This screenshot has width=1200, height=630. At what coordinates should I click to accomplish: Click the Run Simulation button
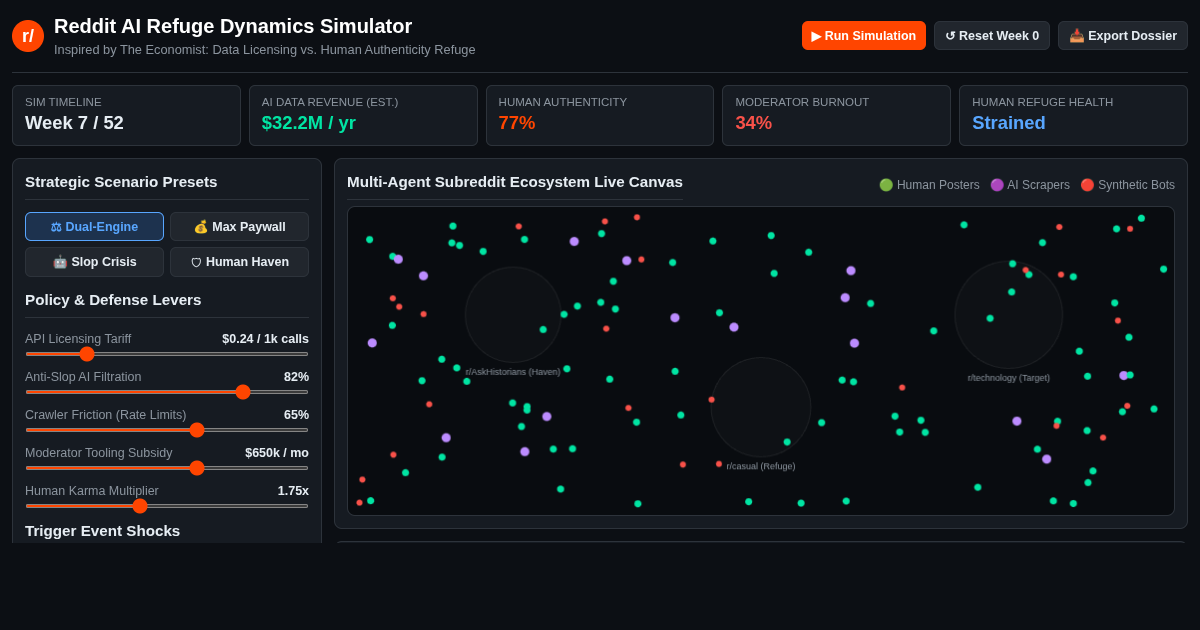[x=864, y=36]
